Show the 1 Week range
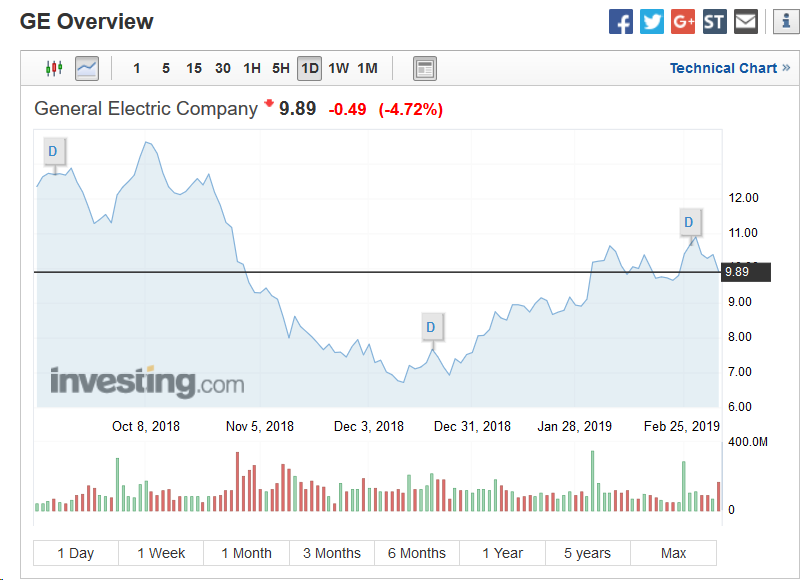804x580 pixels. pos(161,553)
